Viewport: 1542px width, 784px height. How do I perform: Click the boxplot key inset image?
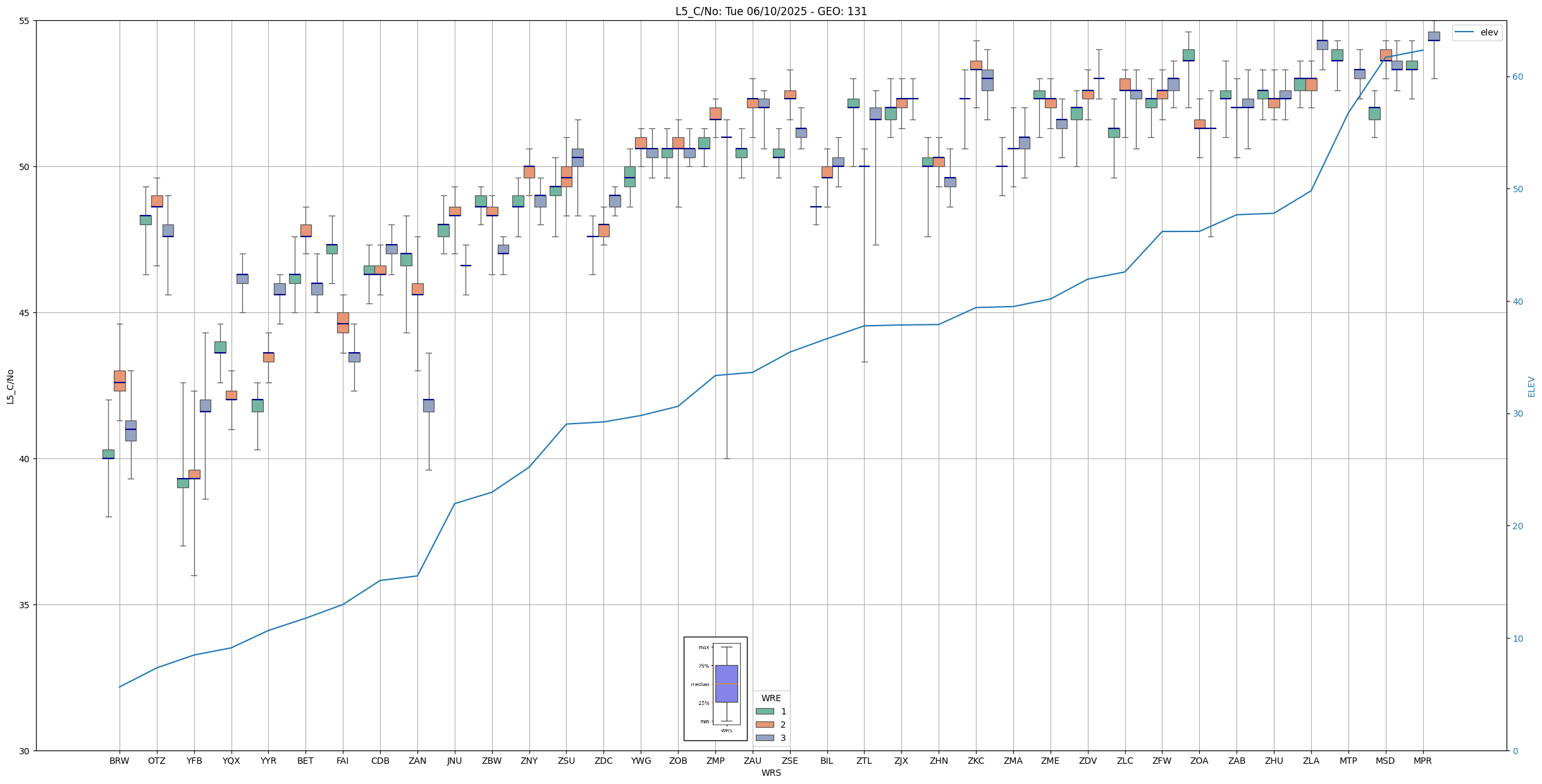pyautogui.click(x=715, y=689)
